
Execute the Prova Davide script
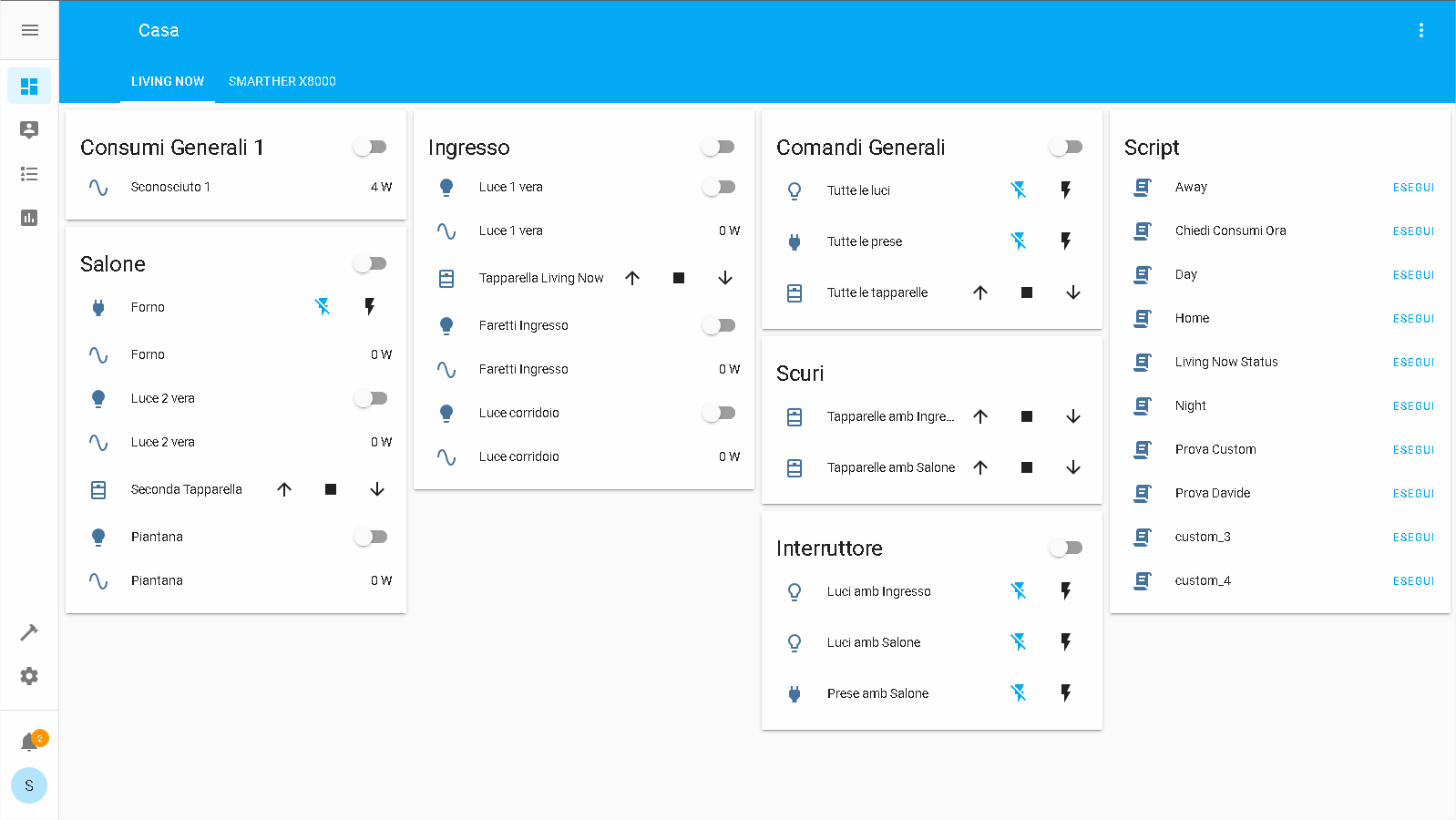(1413, 494)
